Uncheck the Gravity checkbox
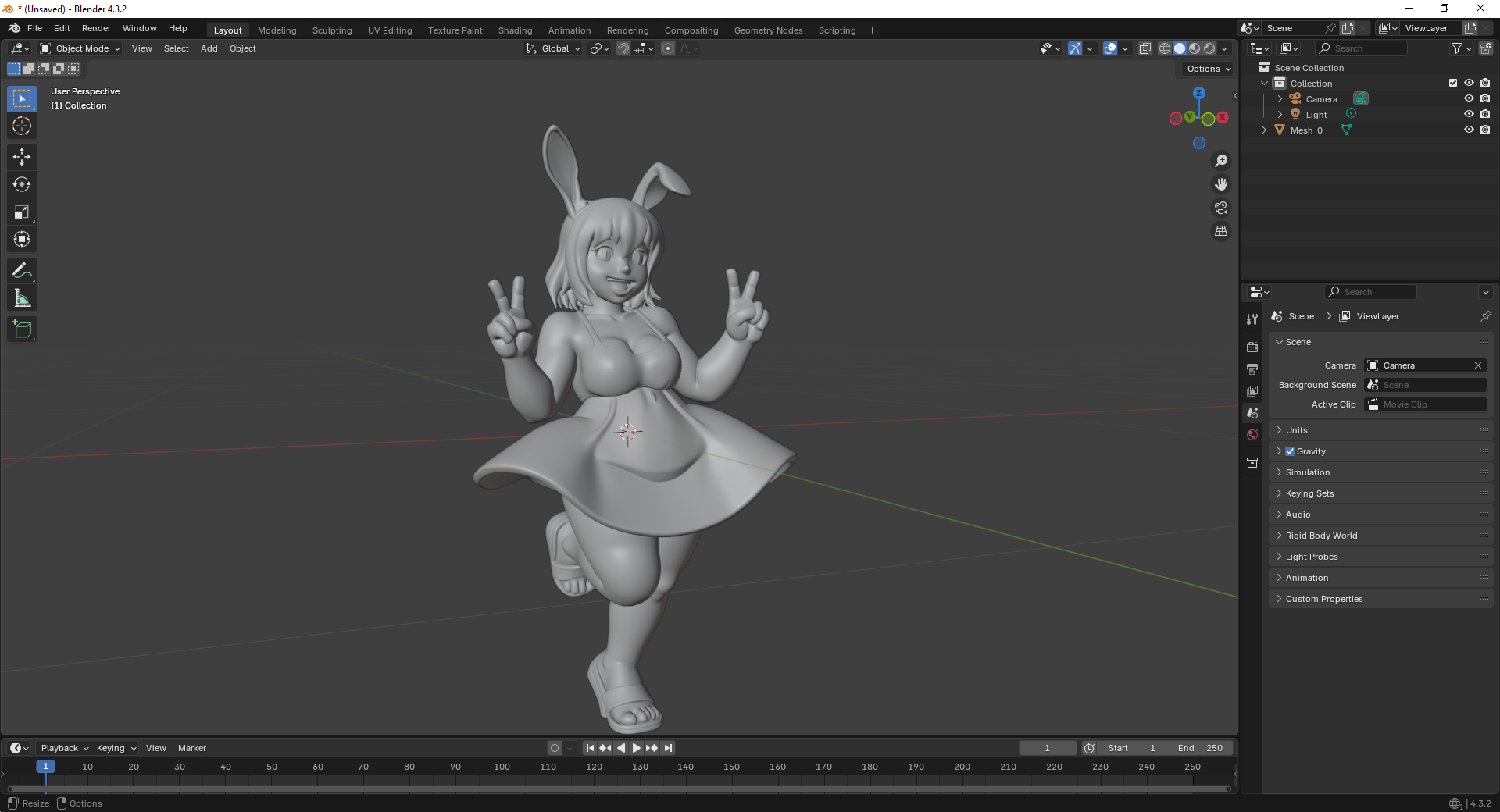Image resolution: width=1500 pixels, height=812 pixels. click(1290, 451)
